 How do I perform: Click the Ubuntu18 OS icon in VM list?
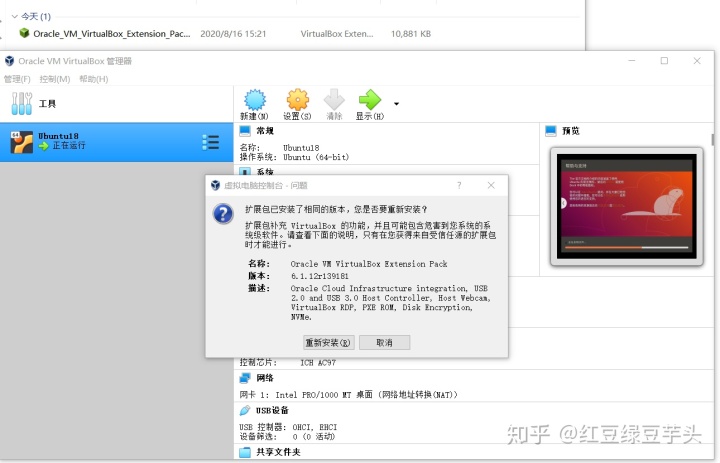point(22,142)
